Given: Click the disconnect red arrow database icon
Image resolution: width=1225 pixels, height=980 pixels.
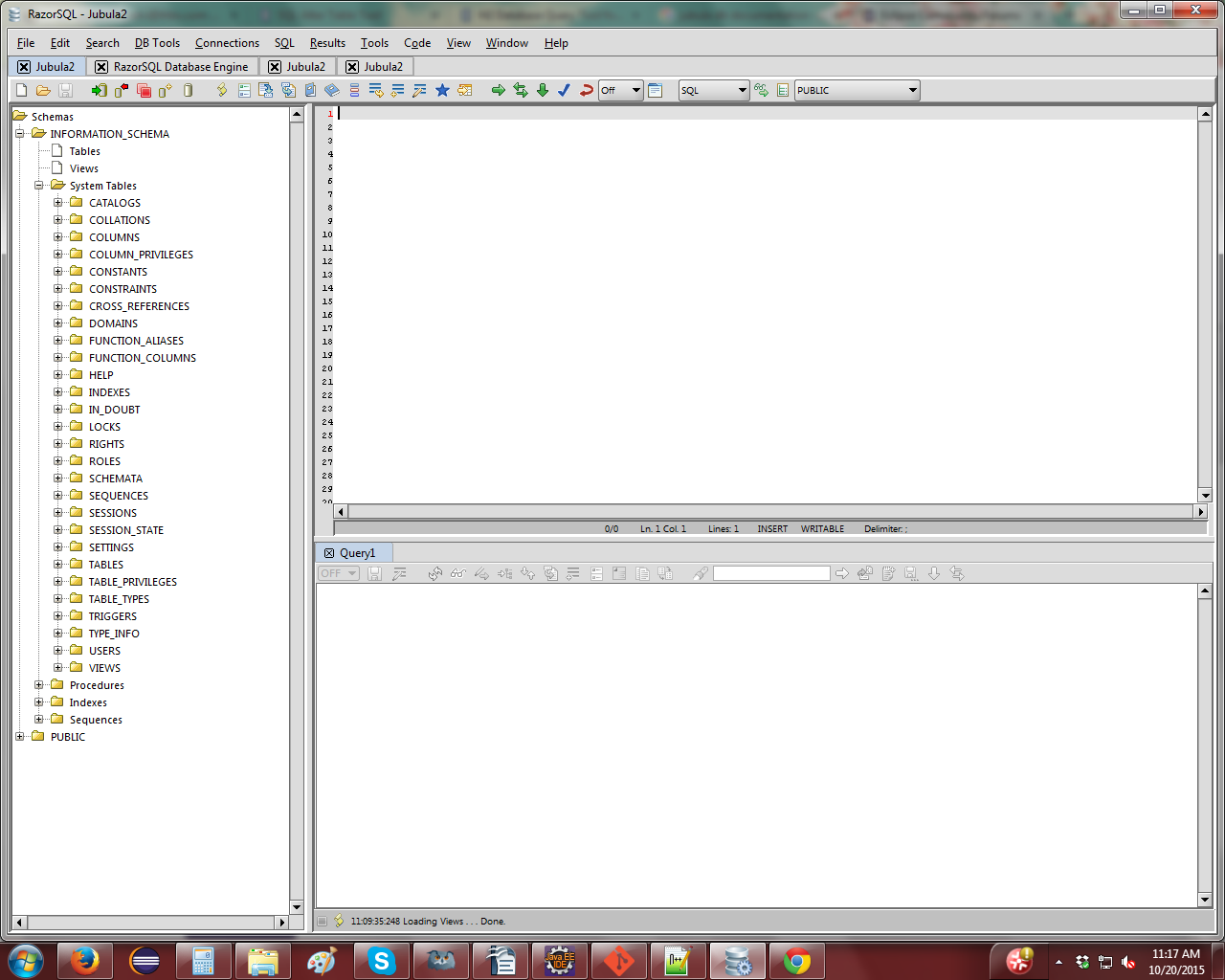Looking at the screenshot, I should pyautogui.click(x=122, y=90).
